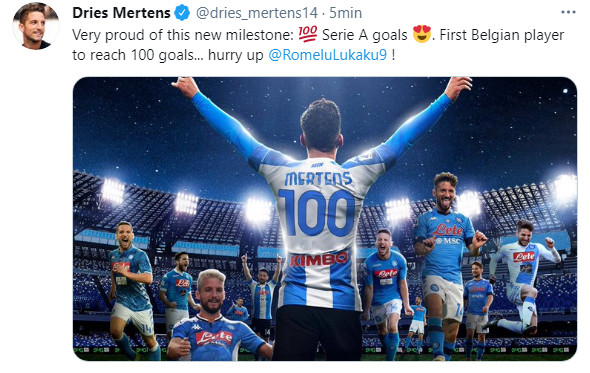Click the 'hurry up' text before the mention
Screen dimensions: 590x373
click(x=236, y=55)
